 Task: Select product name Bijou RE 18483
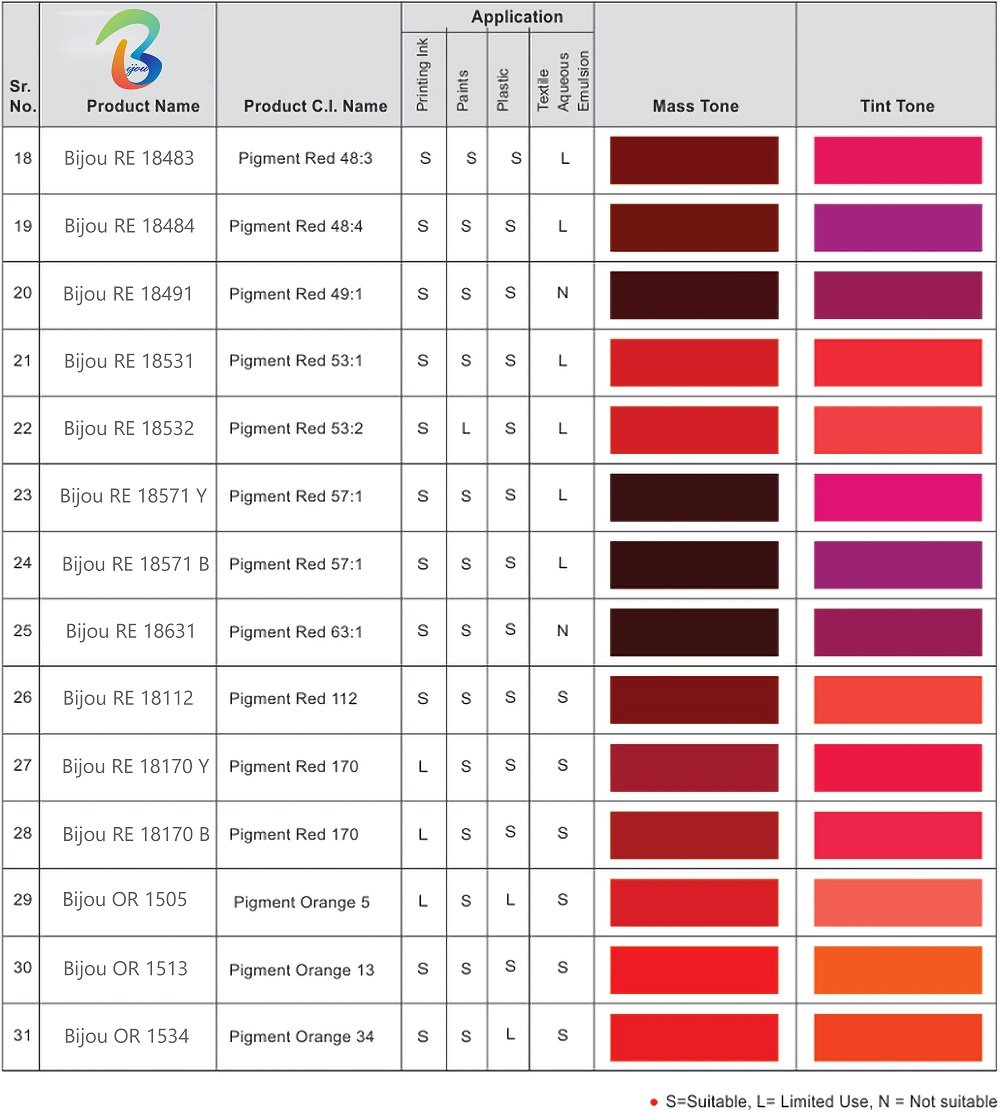(129, 158)
